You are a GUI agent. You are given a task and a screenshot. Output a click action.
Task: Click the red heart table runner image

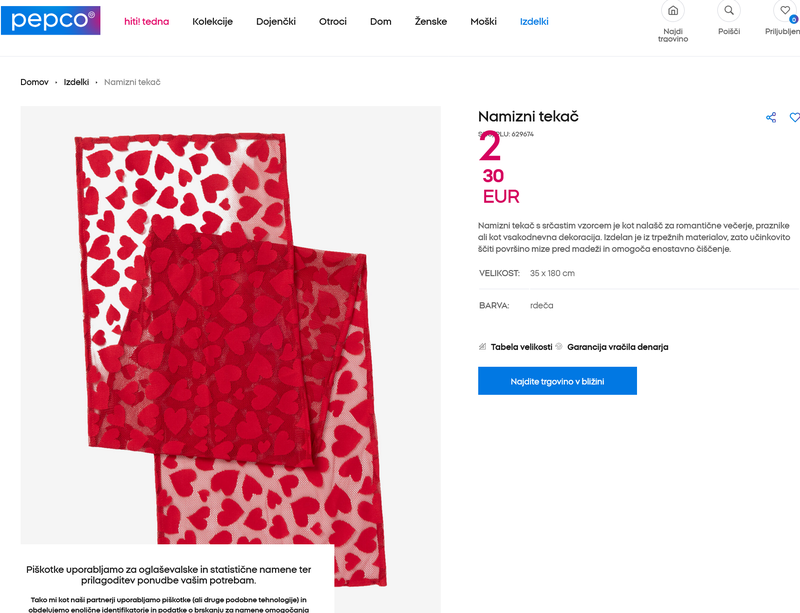[230, 330]
